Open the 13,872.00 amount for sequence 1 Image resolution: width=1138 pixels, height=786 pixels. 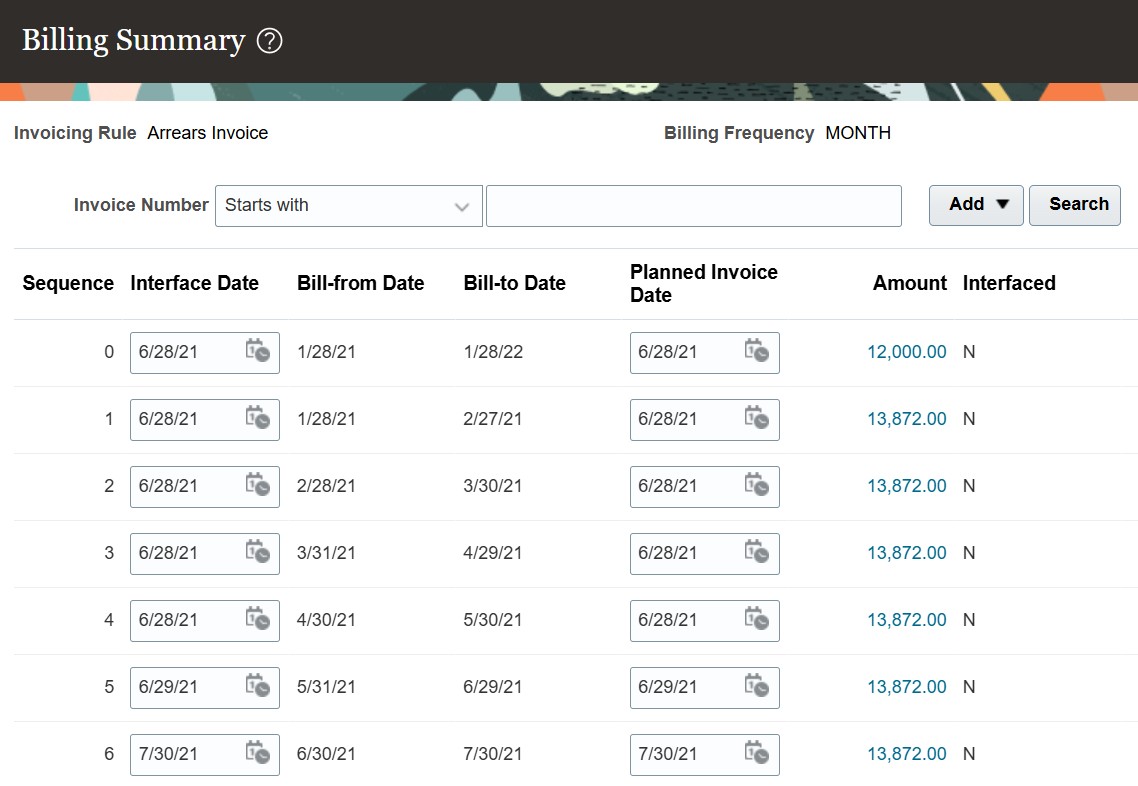click(906, 419)
